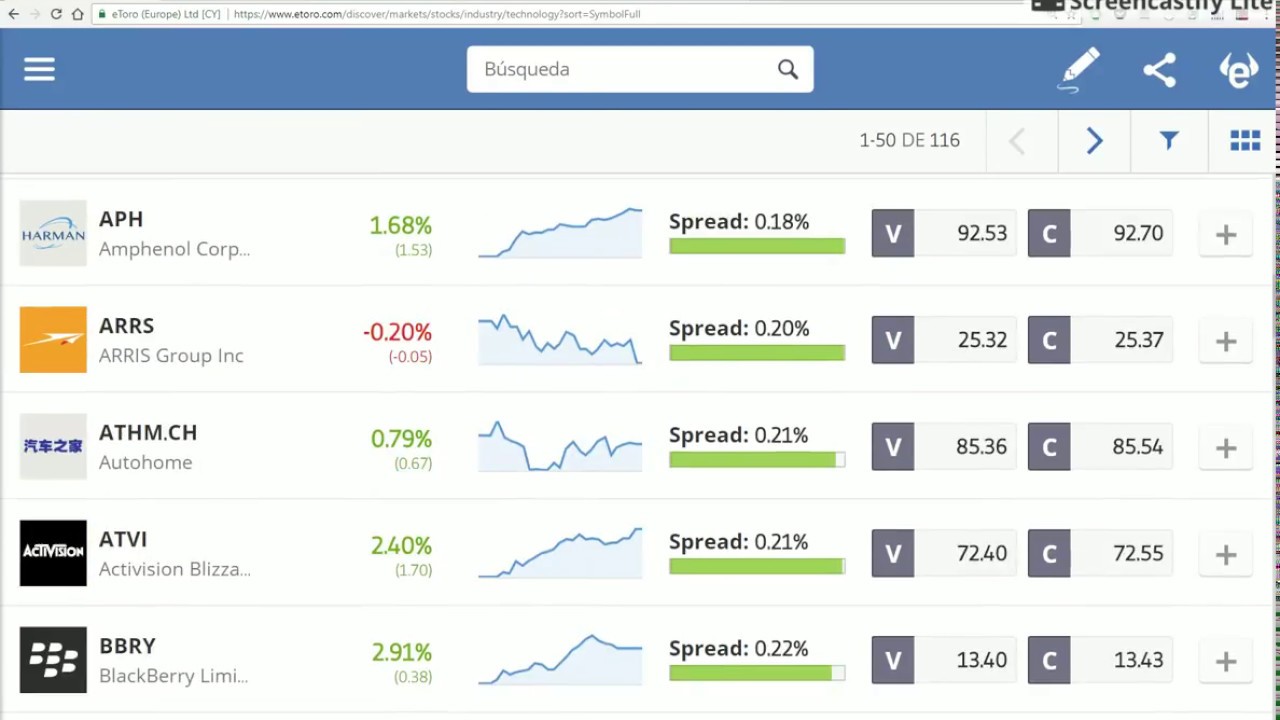Image resolution: width=1280 pixels, height=720 pixels.
Task: Switch to grid view layout
Action: click(x=1245, y=141)
